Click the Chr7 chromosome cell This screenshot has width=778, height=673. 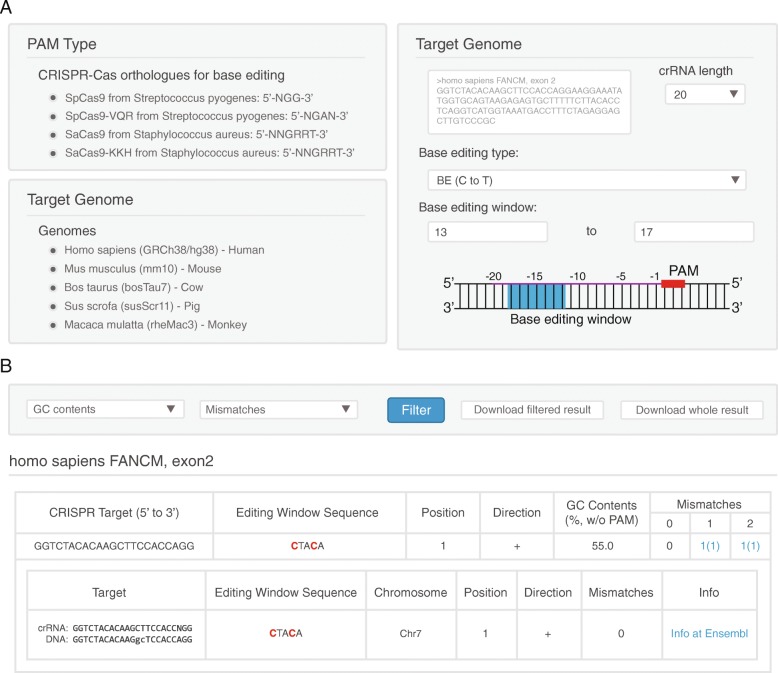(x=410, y=634)
